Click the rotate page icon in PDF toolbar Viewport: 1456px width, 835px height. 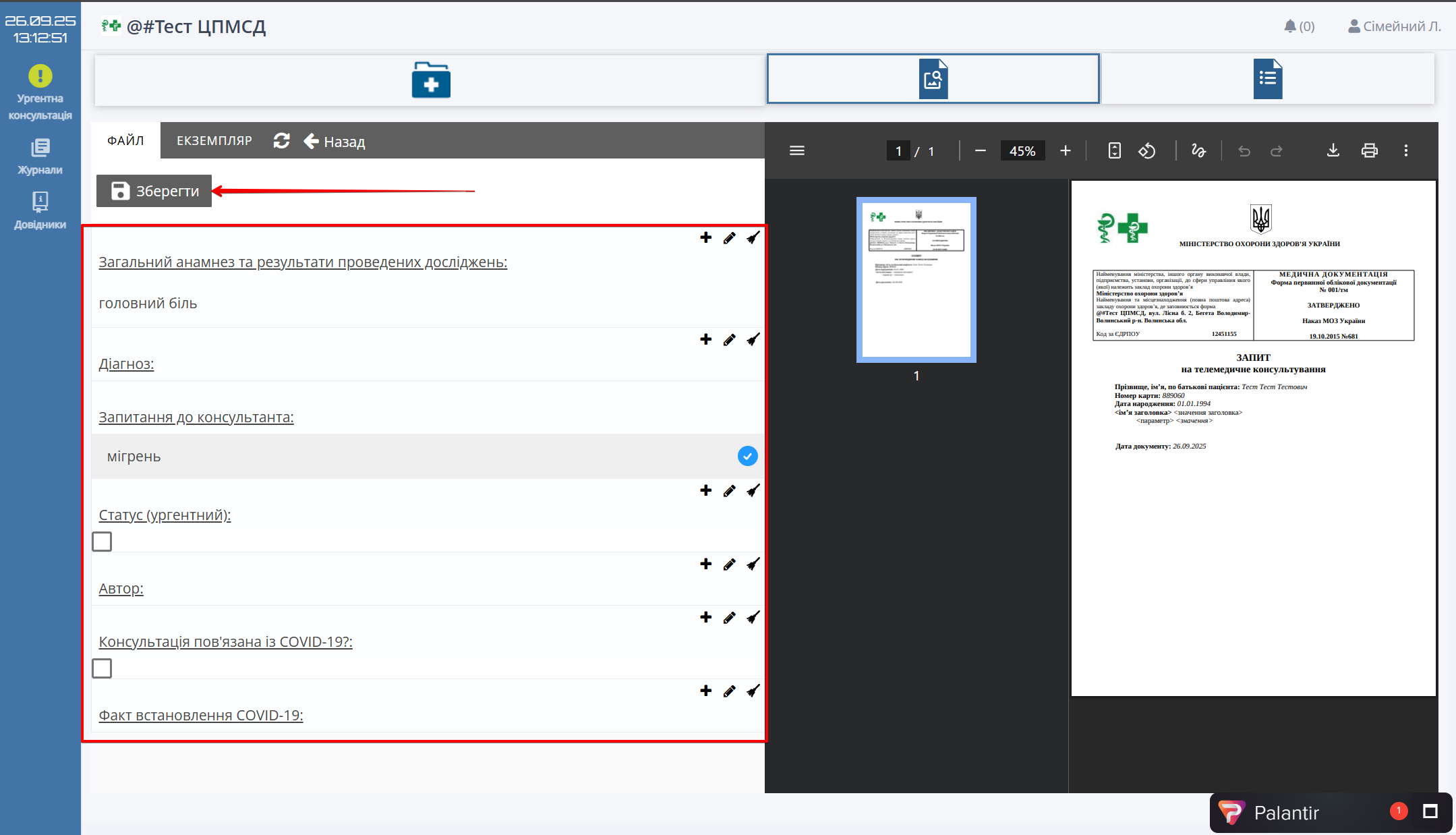(x=1147, y=151)
